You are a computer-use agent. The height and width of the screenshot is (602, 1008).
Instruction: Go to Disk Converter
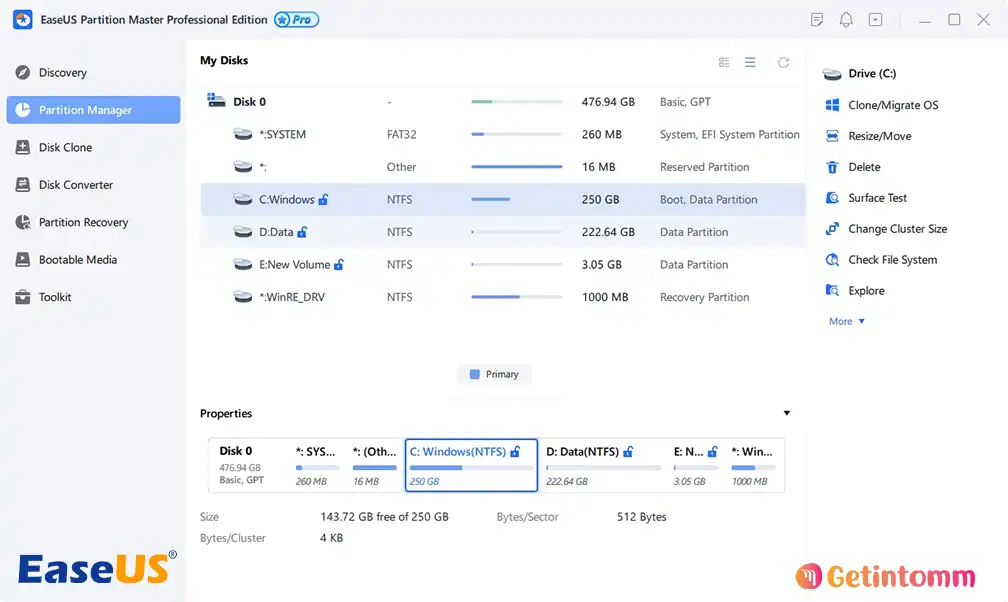tap(64, 185)
